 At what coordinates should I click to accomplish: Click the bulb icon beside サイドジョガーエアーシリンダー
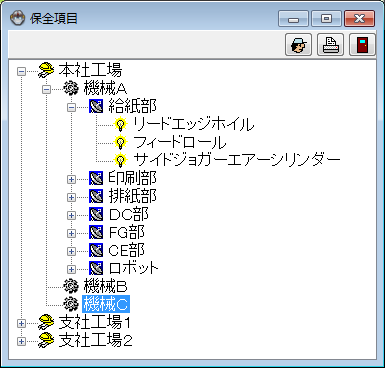(x=120, y=161)
